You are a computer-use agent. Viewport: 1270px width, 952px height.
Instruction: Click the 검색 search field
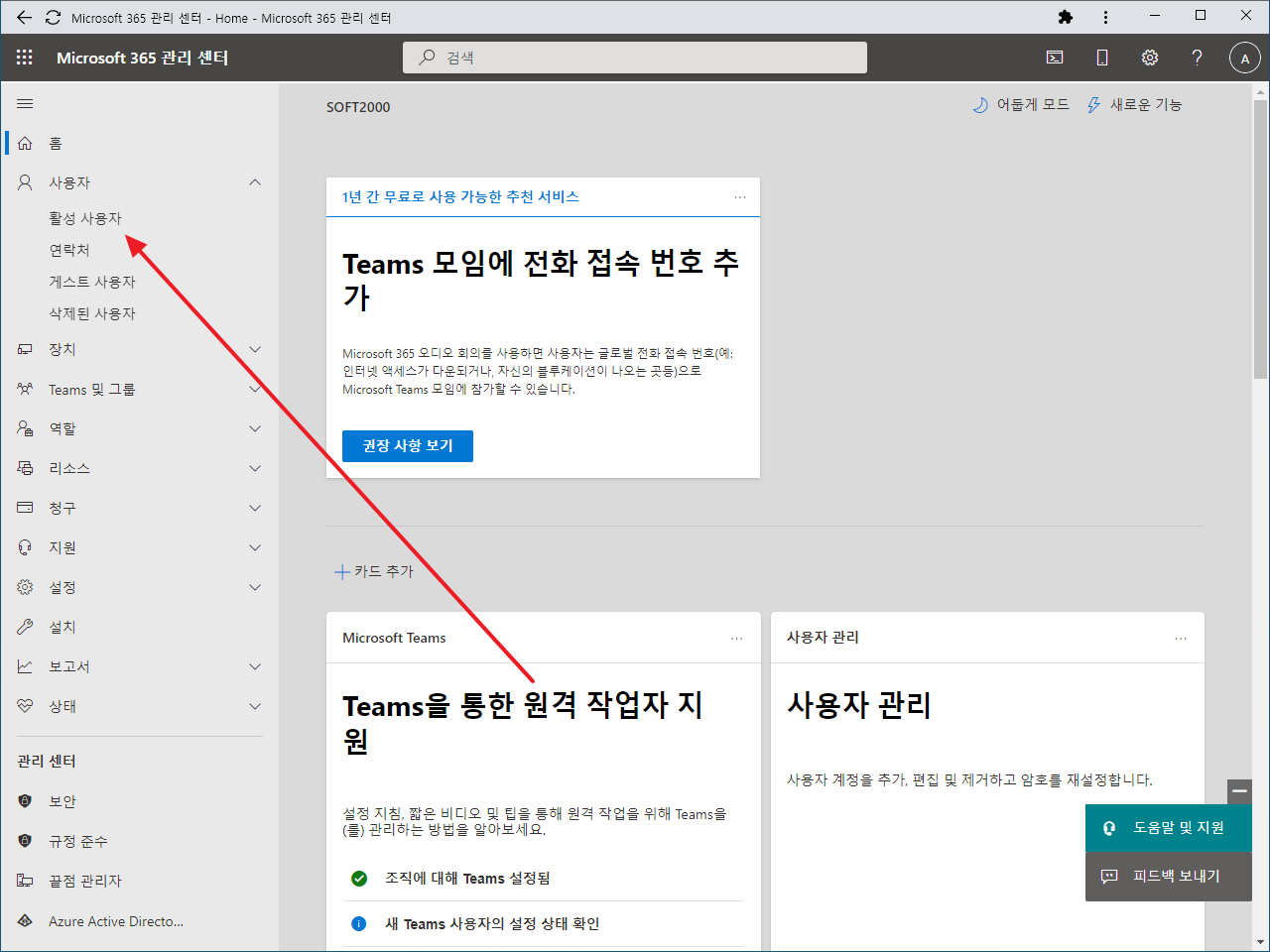pos(634,57)
